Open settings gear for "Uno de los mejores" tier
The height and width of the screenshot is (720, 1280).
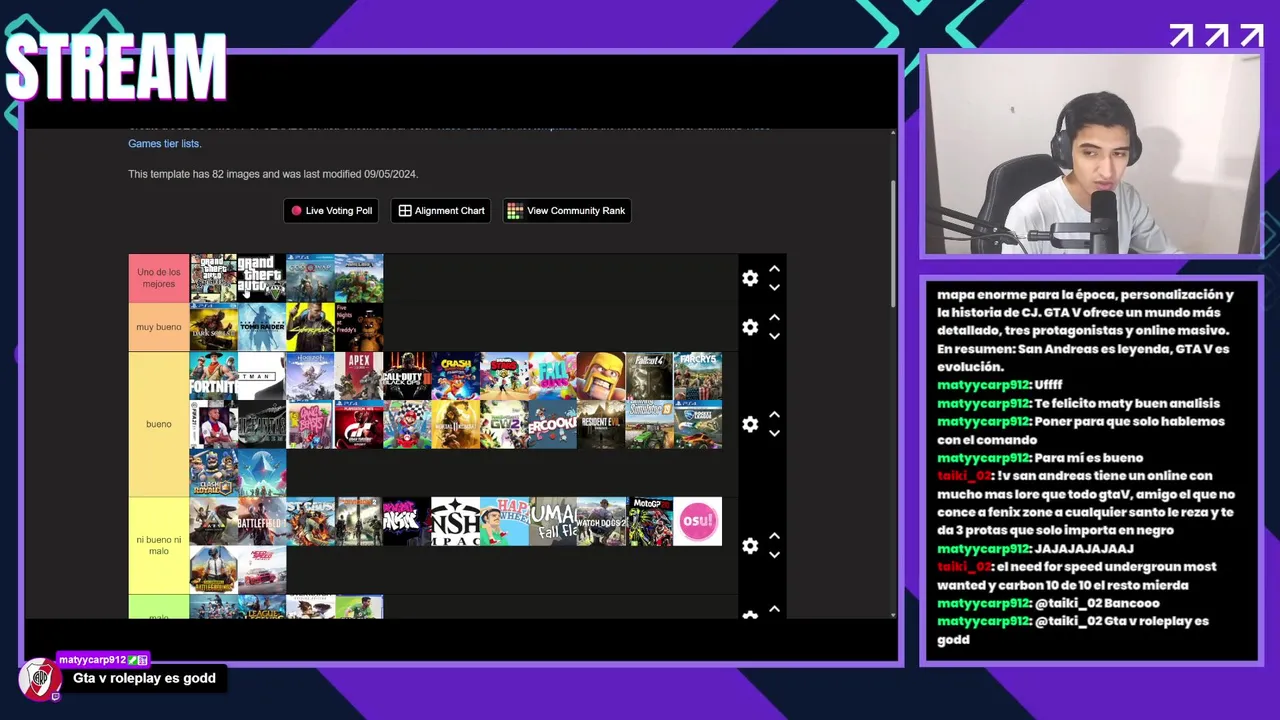[750, 278]
